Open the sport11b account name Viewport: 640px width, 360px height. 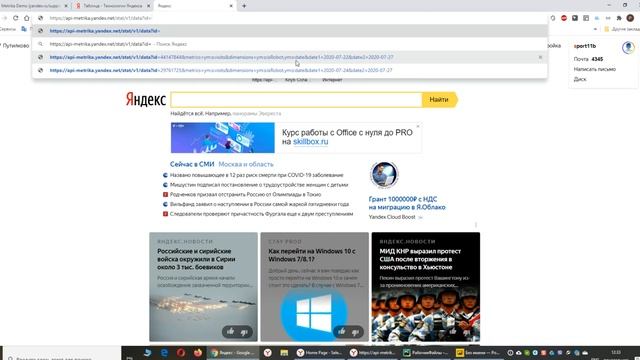pyautogui.click(x=585, y=46)
